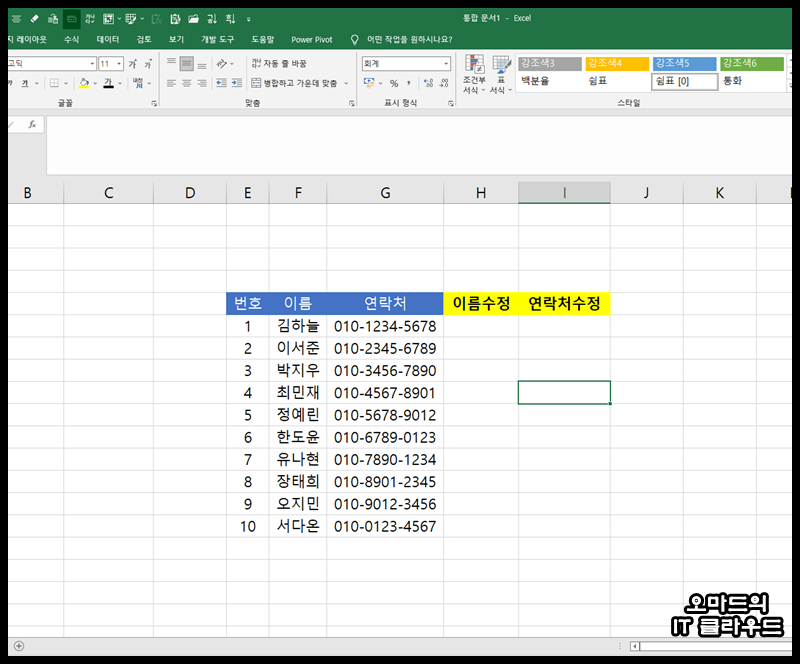Click the 연락처수정 header cell
This screenshot has width=800, height=664.
click(x=564, y=304)
